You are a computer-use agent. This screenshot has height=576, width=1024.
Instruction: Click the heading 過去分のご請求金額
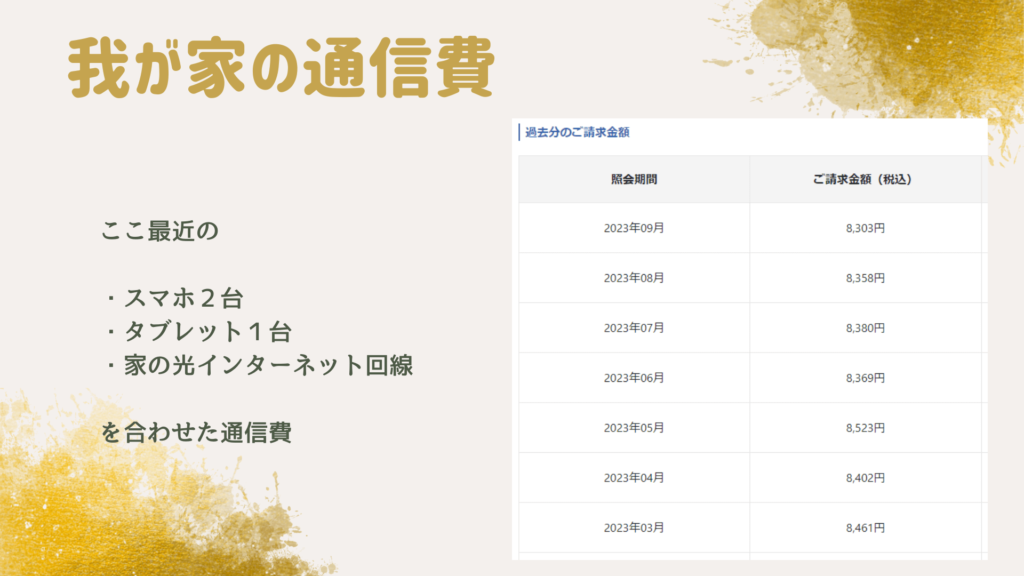pos(577,132)
